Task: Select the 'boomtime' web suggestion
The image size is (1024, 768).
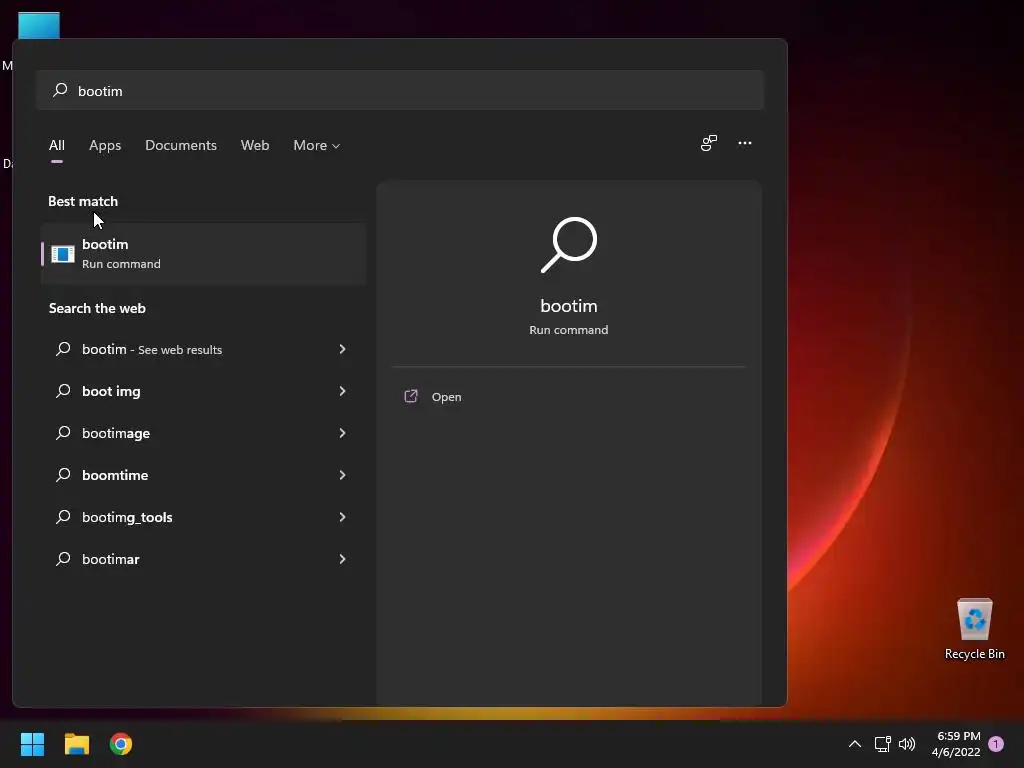Action: click(x=203, y=475)
